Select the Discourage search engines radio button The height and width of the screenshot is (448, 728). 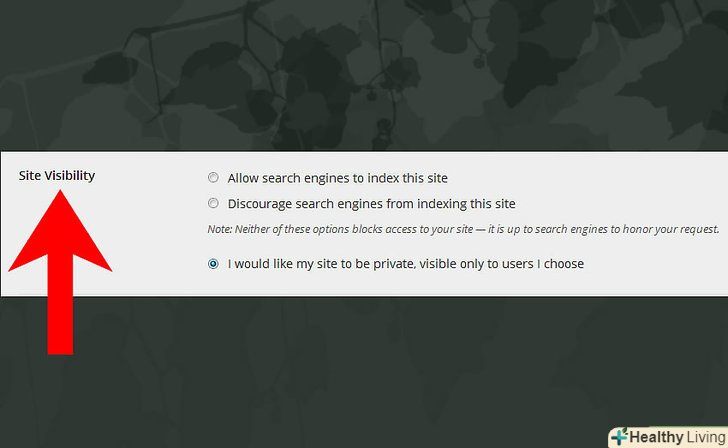coord(213,204)
